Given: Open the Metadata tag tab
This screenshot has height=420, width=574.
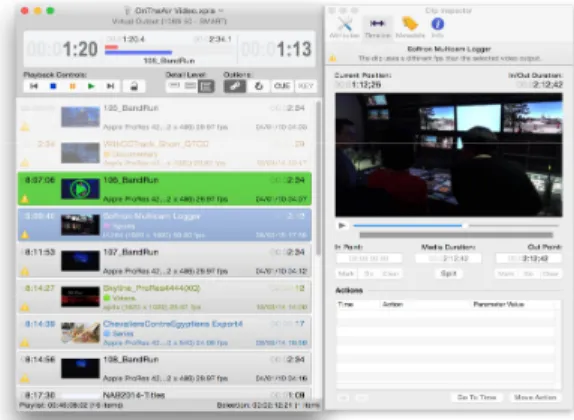Looking at the screenshot, I should tap(410, 27).
